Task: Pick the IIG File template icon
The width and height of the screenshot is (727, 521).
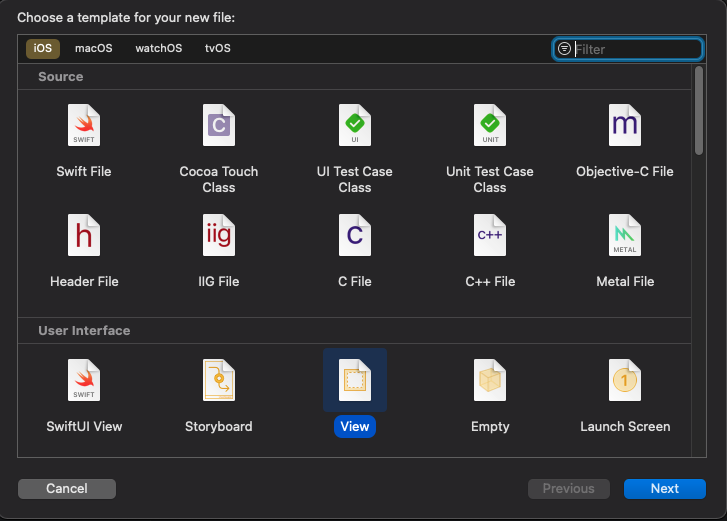Action: tap(219, 236)
